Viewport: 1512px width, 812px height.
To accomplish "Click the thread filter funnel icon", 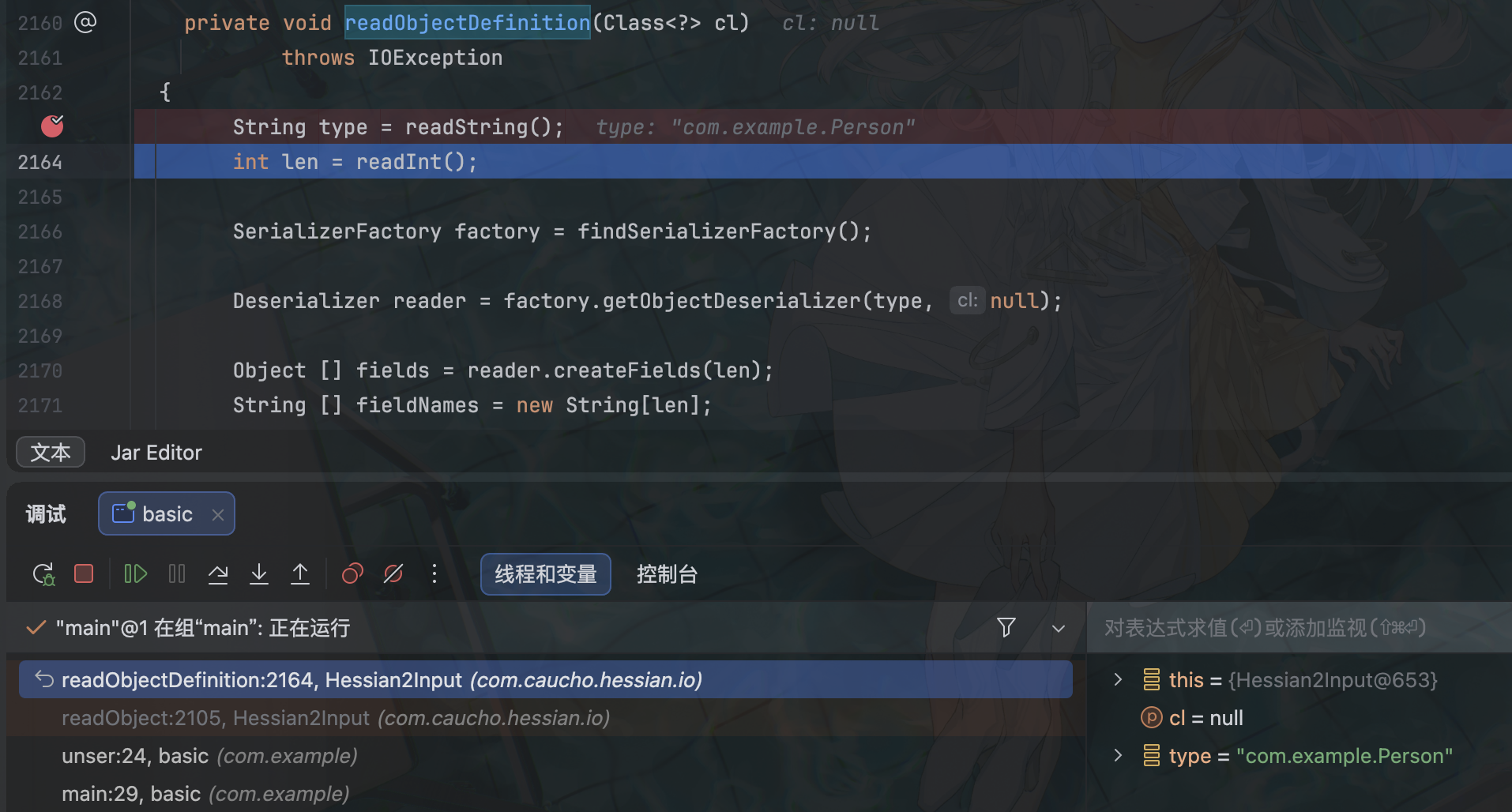I will [x=1006, y=628].
